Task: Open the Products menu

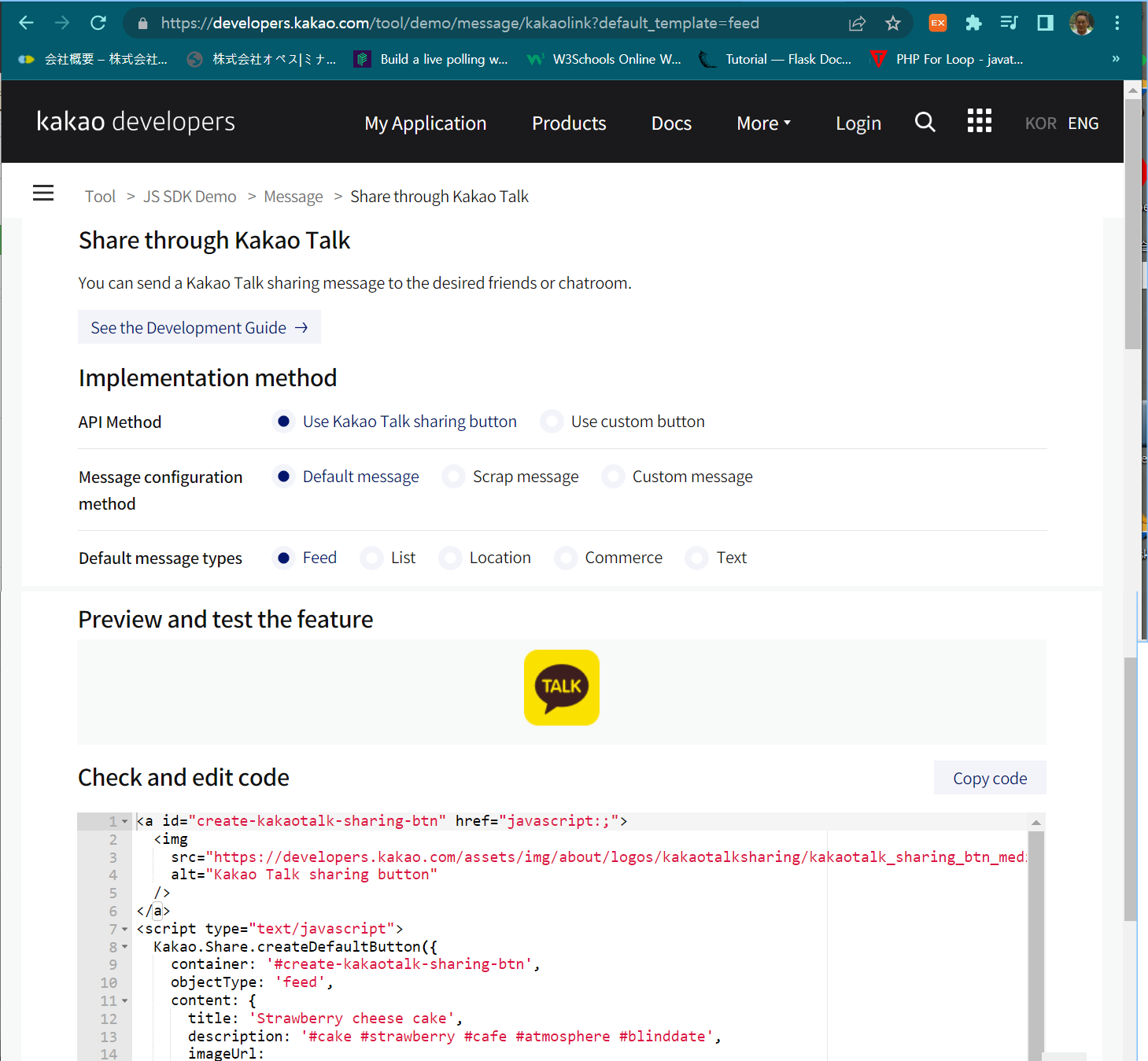Action: click(x=569, y=123)
